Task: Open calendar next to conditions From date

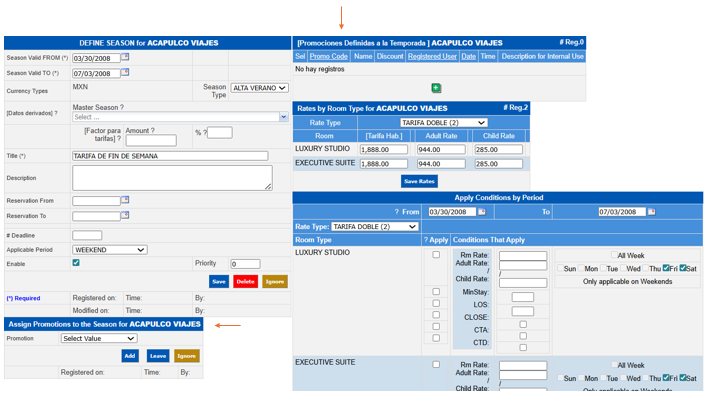Action: tap(482, 212)
